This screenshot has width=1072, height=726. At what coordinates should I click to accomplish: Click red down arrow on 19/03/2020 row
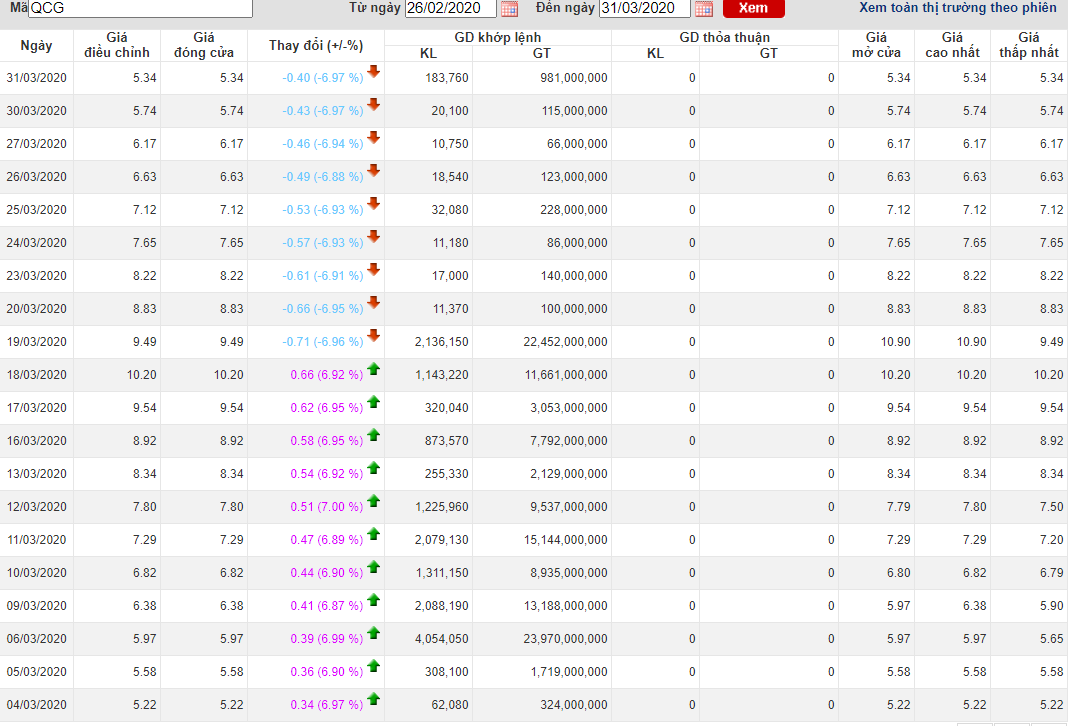[373, 335]
